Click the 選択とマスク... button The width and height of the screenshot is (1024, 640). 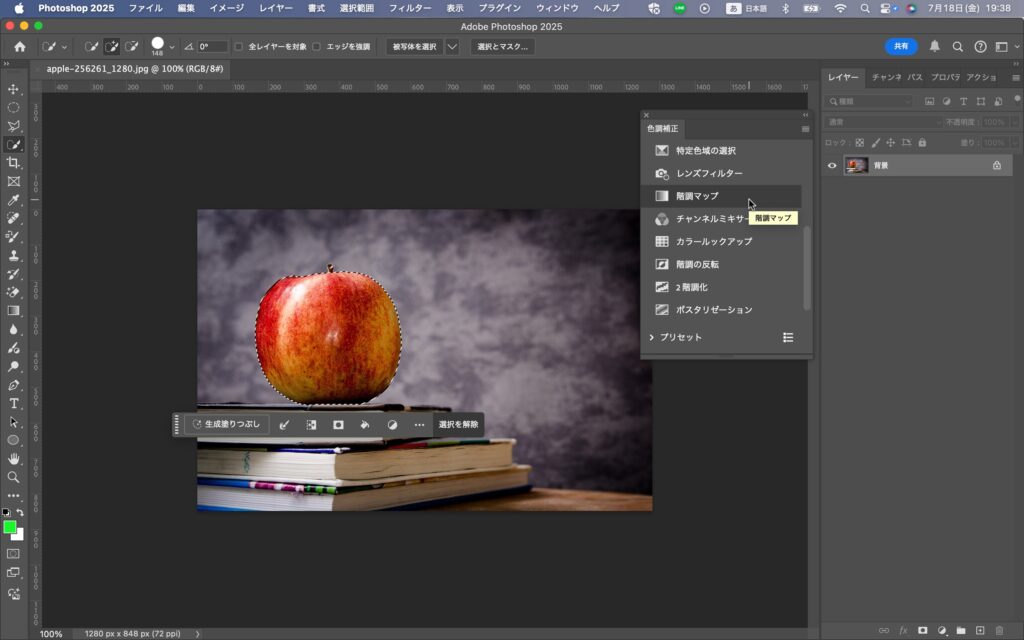[502, 46]
